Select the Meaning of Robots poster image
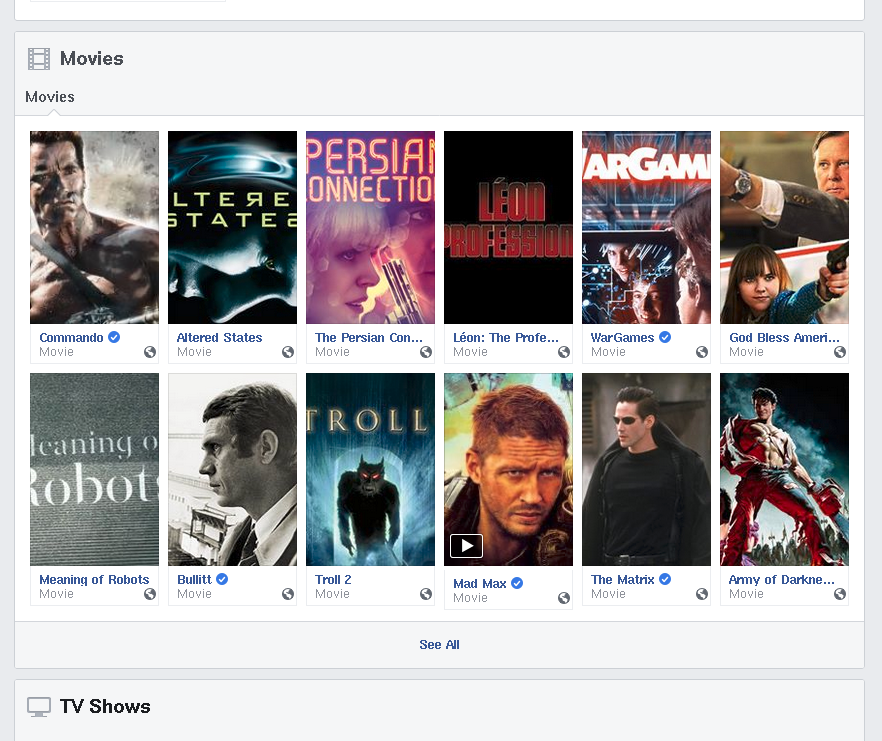The height and width of the screenshot is (741, 882). (x=94, y=469)
